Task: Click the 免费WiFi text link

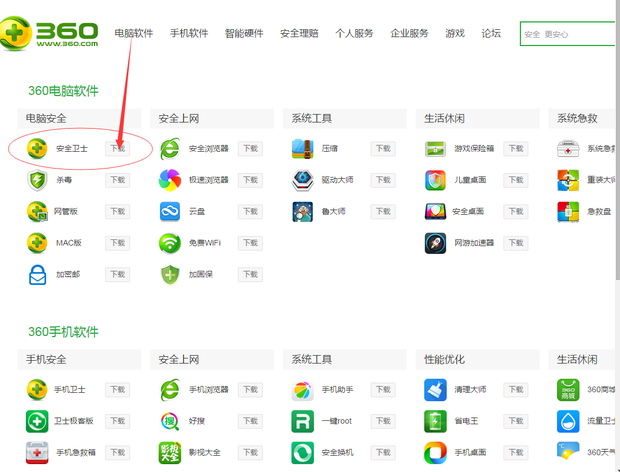Action: pos(205,243)
